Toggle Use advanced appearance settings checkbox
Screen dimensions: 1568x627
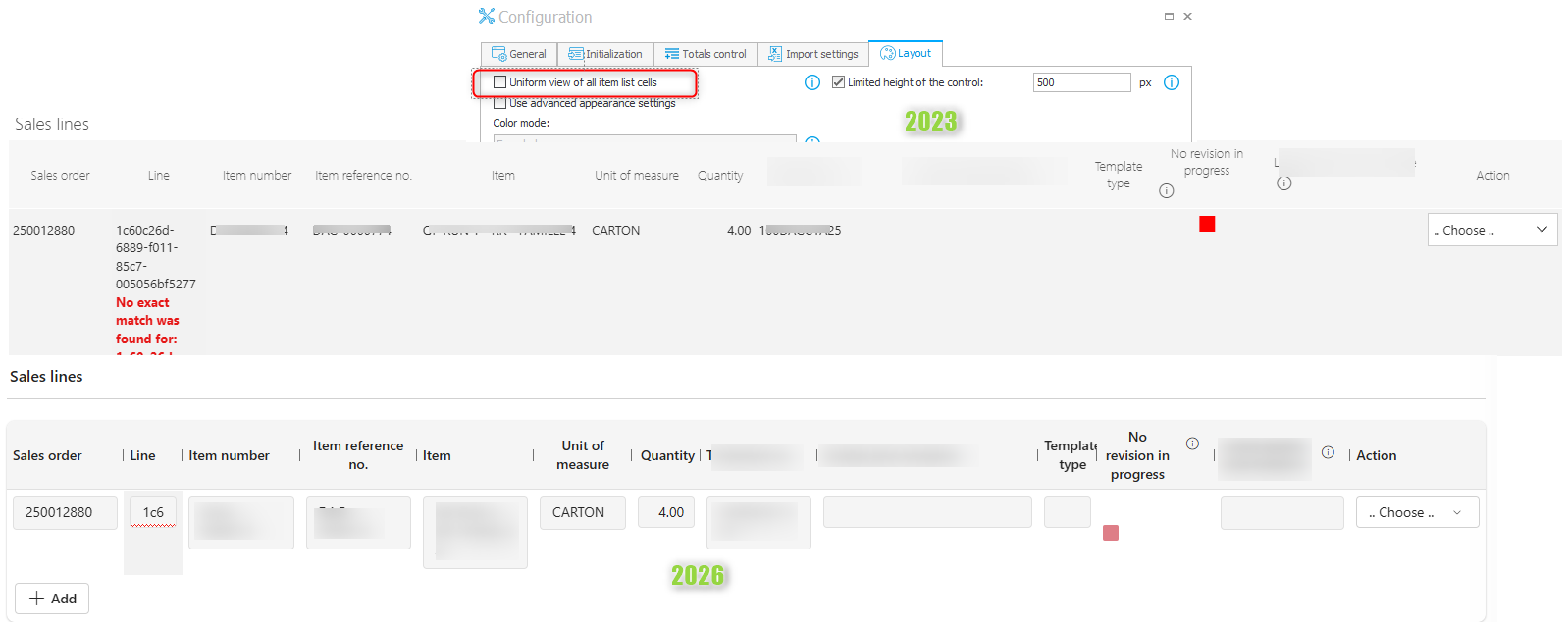point(500,103)
